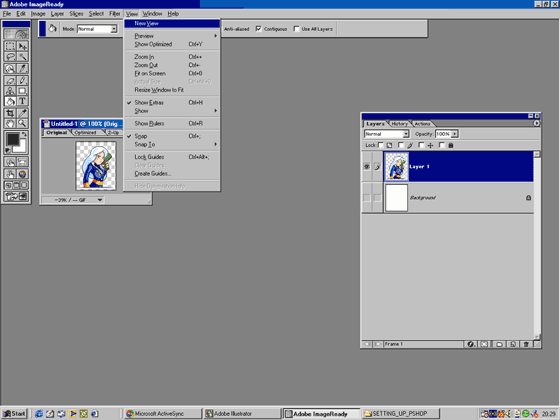Click Layer 1 thumbnail in Layers palette

point(396,166)
